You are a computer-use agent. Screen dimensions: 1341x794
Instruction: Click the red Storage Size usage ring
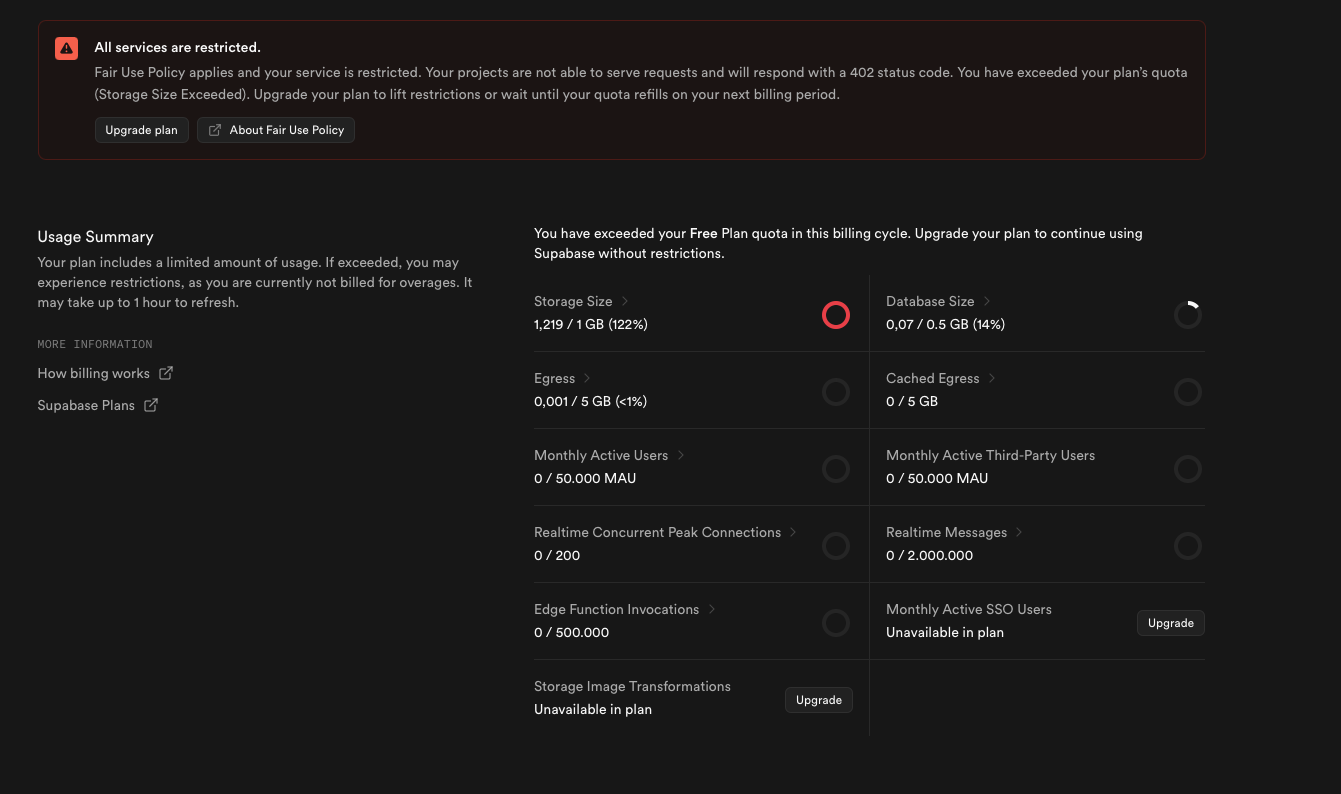(836, 315)
